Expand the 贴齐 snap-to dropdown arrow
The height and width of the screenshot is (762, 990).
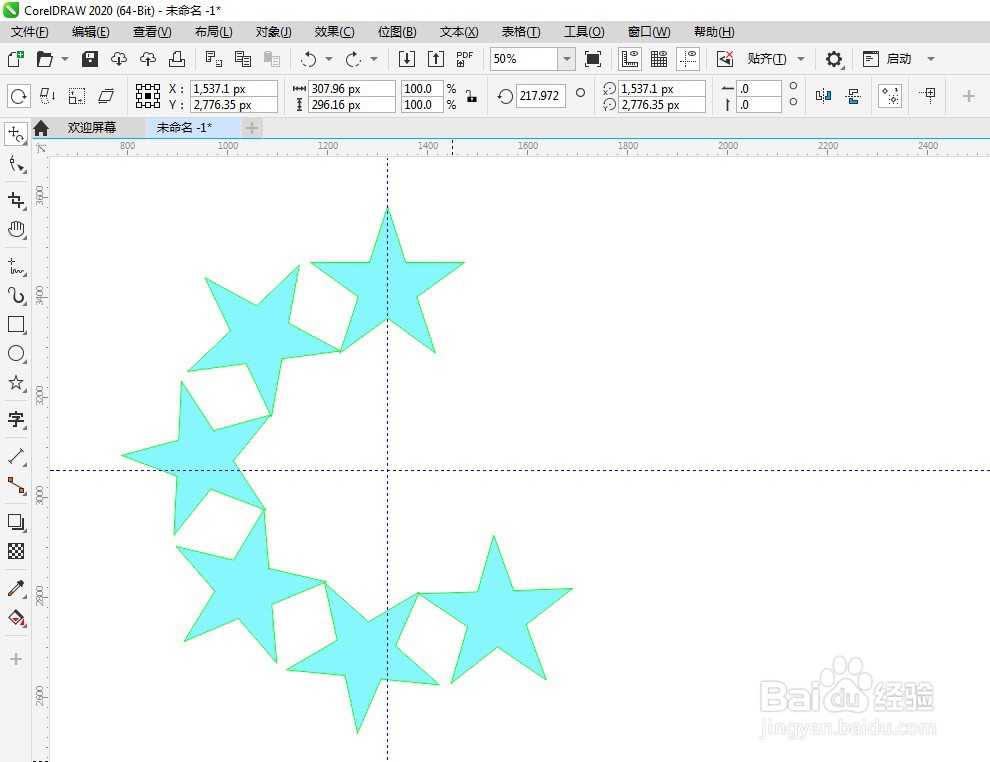point(801,59)
